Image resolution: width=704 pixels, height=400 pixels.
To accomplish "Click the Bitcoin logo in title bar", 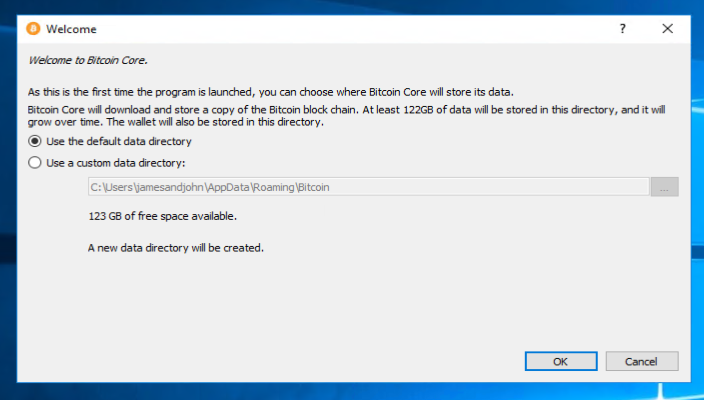I will pos(32,29).
